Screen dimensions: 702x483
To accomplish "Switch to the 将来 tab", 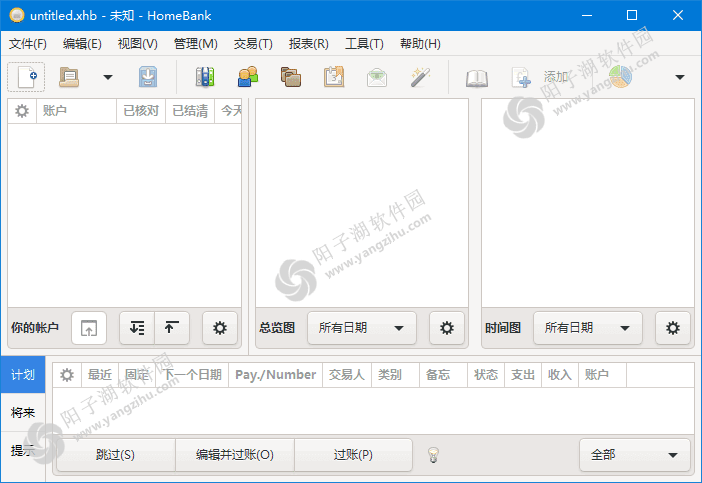I will (23, 412).
